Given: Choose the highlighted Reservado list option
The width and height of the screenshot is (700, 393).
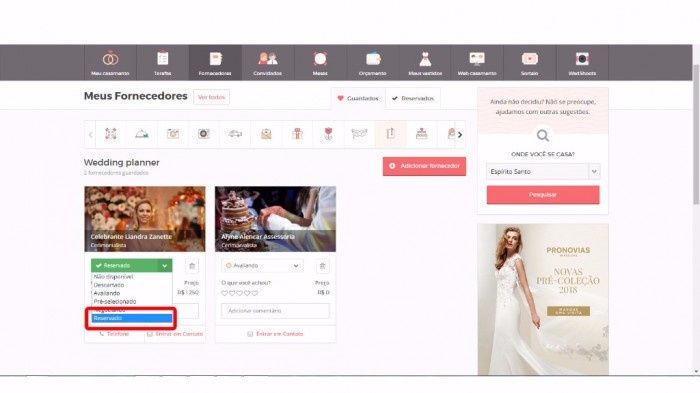Looking at the screenshot, I should (x=131, y=318).
